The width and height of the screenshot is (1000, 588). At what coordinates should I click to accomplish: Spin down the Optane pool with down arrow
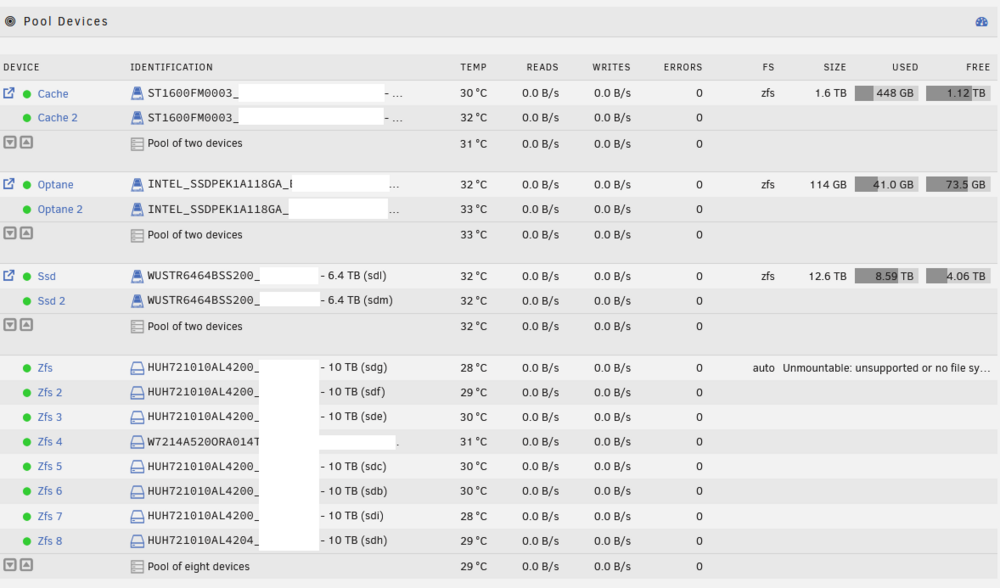pos(10,233)
